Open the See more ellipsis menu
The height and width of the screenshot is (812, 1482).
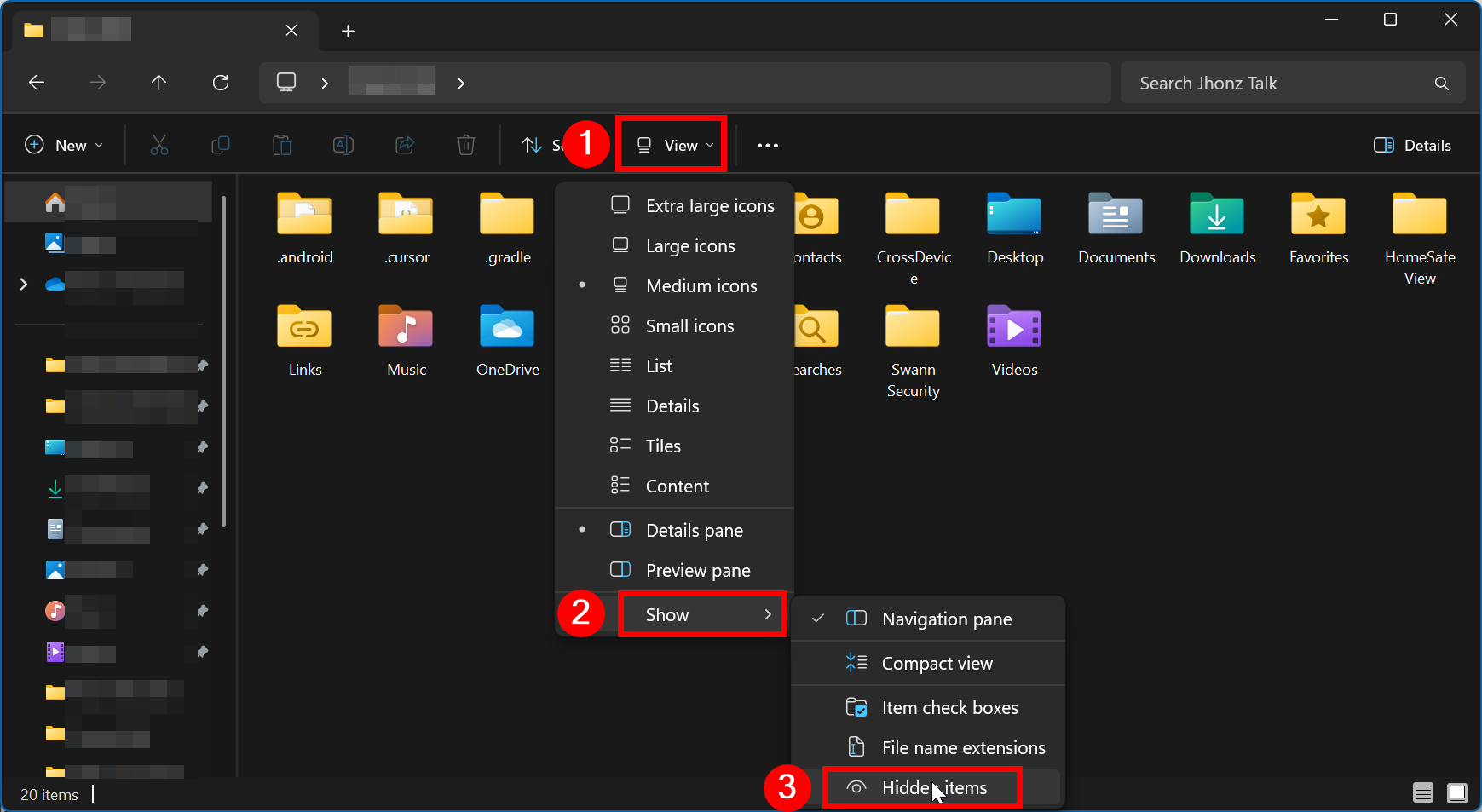point(767,146)
